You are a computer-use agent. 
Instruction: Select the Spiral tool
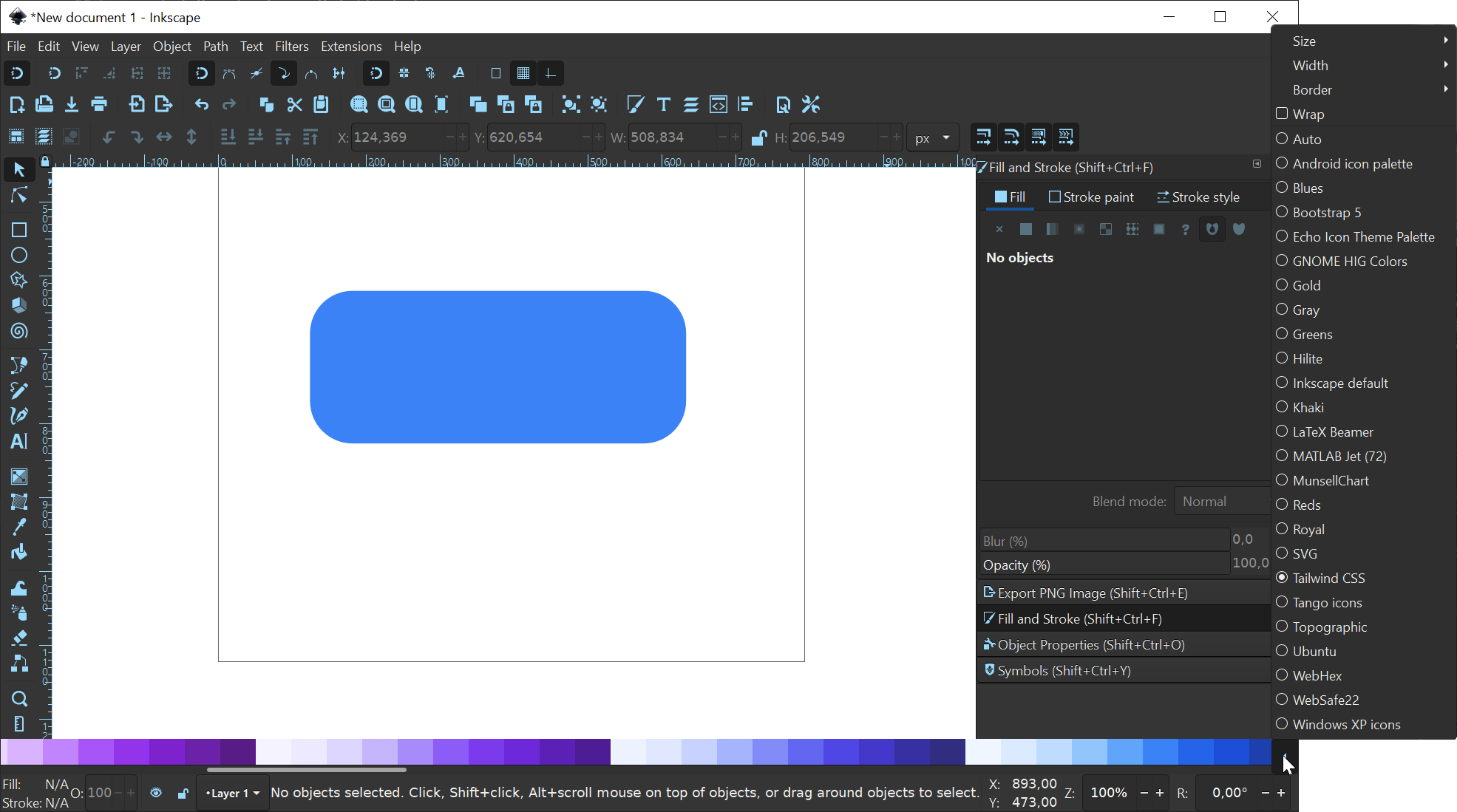pyautogui.click(x=19, y=331)
